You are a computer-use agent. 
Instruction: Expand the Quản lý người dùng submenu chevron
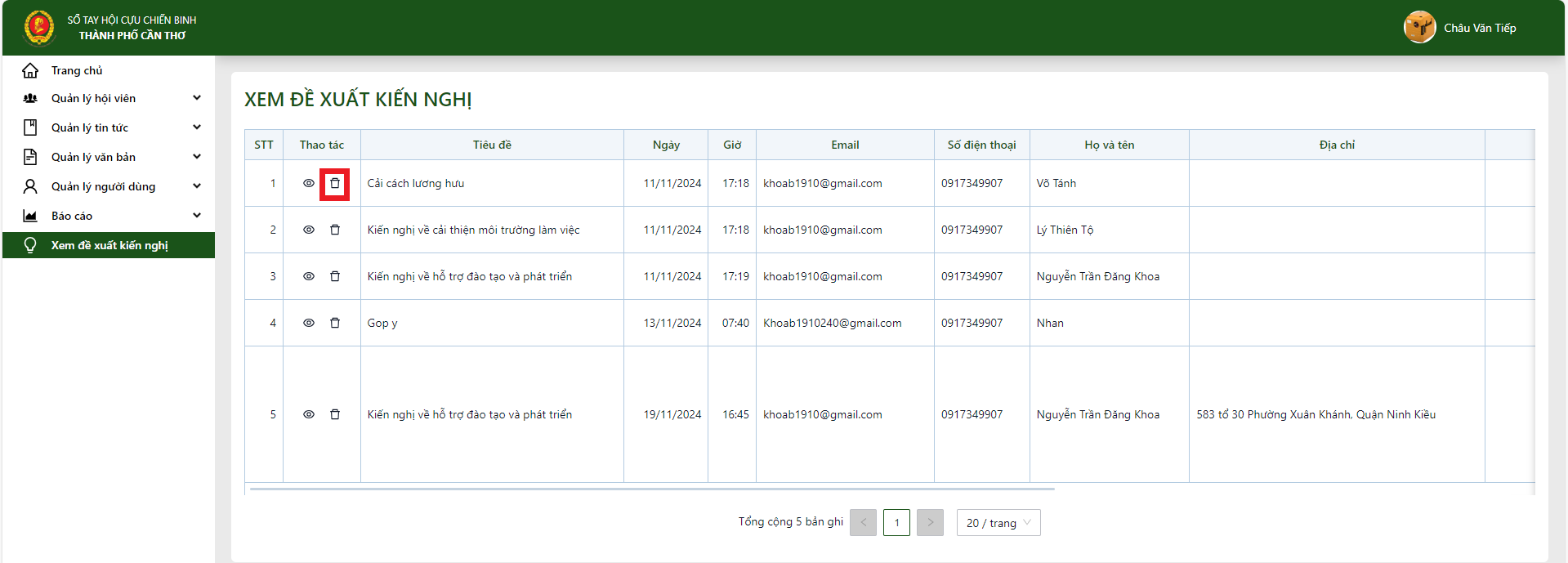[x=197, y=186]
